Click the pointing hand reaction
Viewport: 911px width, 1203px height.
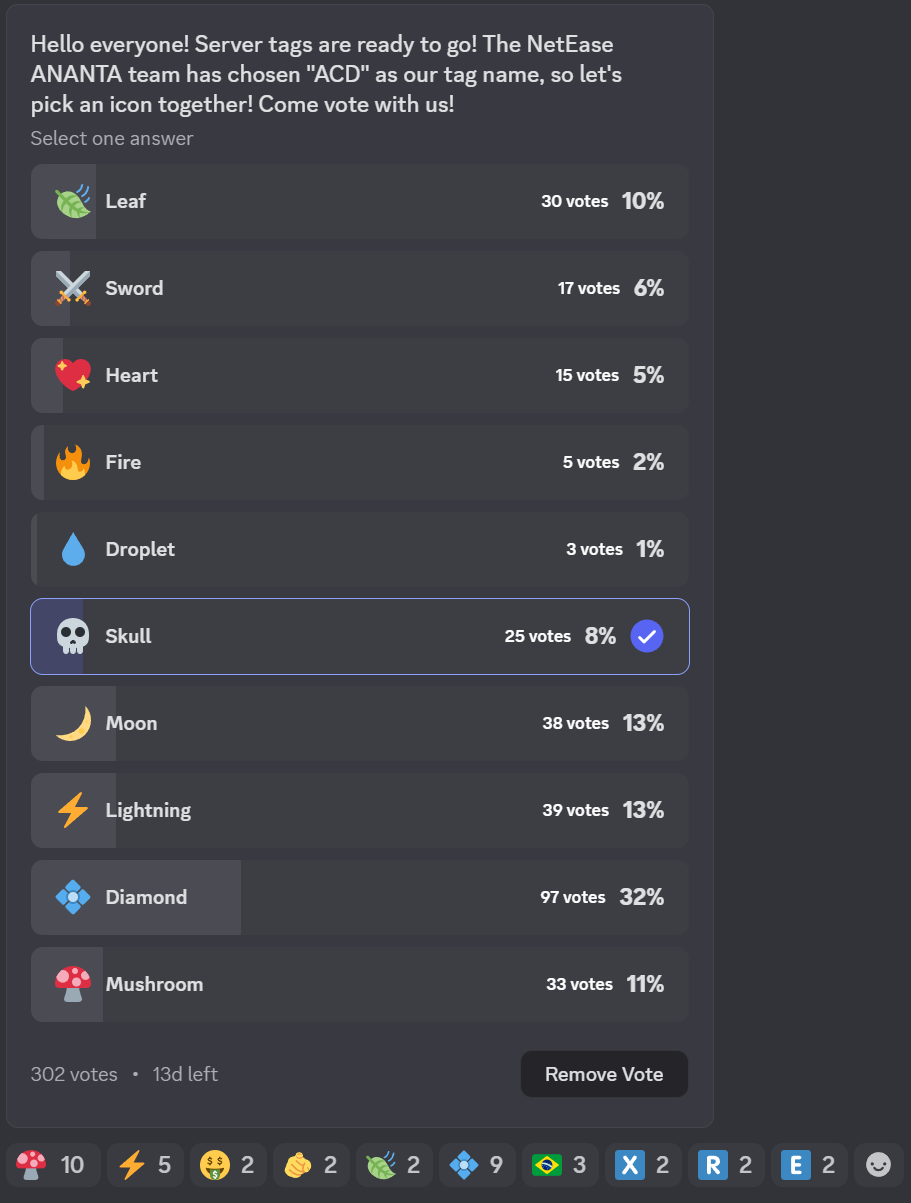coord(311,1165)
